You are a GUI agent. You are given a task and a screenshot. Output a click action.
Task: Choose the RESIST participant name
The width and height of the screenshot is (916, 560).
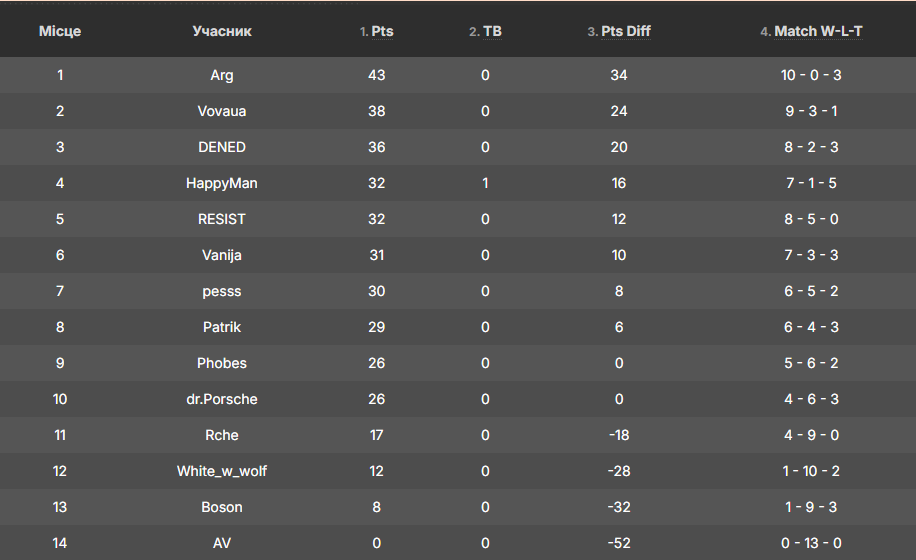coord(222,219)
